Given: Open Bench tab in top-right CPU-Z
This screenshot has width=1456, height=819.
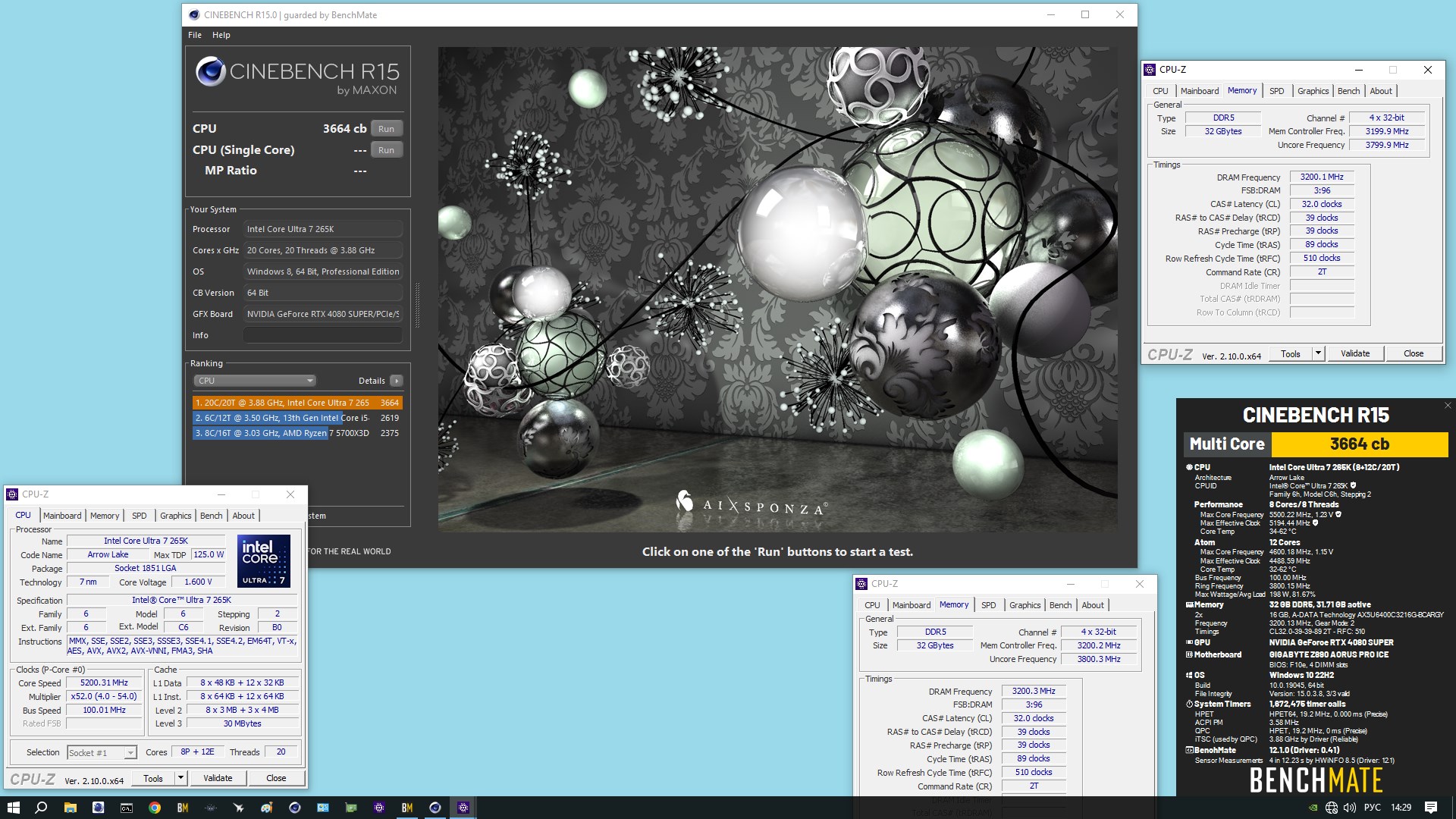Looking at the screenshot, I should tap(1348, 91).
